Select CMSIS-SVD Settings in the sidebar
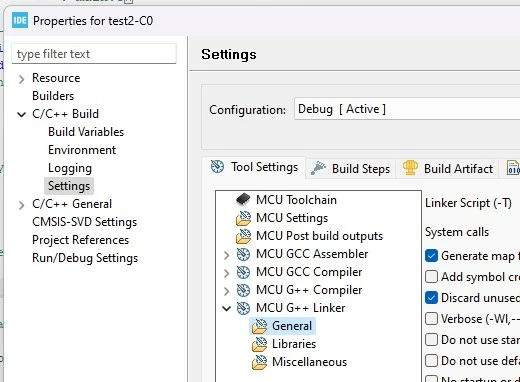The height and width of the screenshot is (382, 520). [x=85, y=222]
